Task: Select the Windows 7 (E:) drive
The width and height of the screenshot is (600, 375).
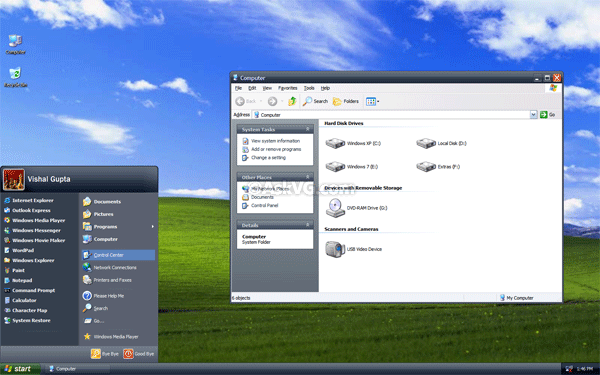Action: tap(351, 167)
